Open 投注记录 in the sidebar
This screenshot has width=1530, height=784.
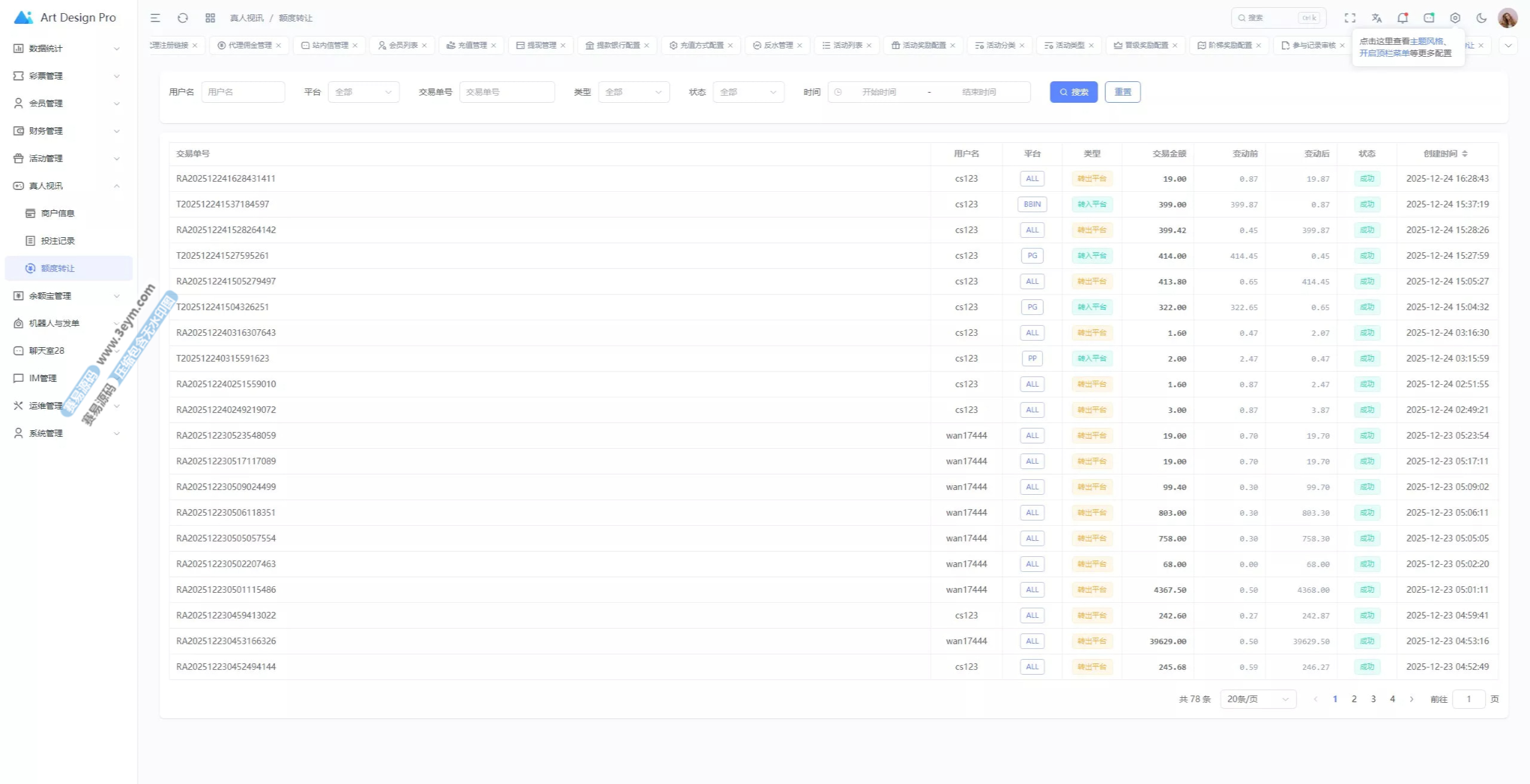[x=58, y=241]
